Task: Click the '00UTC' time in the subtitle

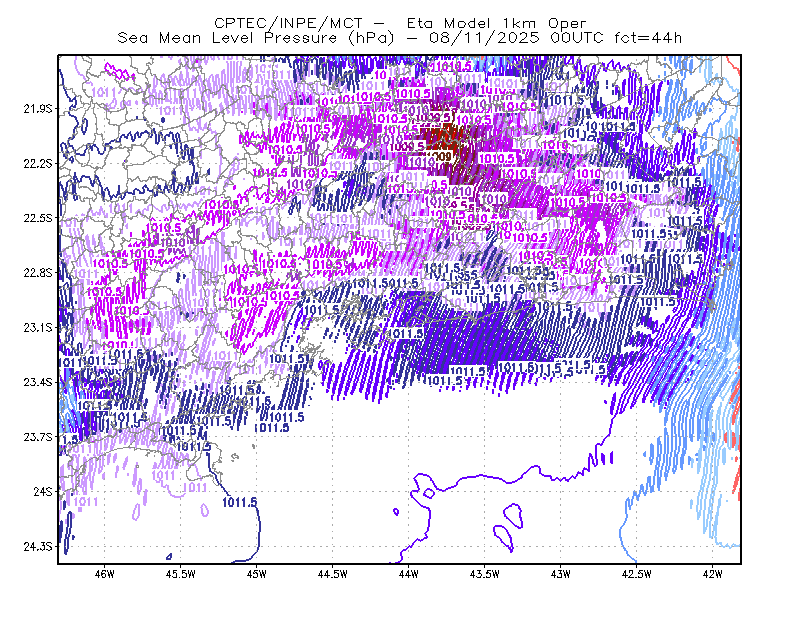Action: (577, 38)
